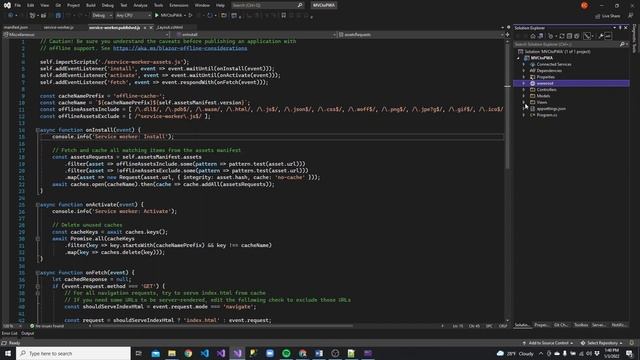Open the Extensions menu

[178, 5]
